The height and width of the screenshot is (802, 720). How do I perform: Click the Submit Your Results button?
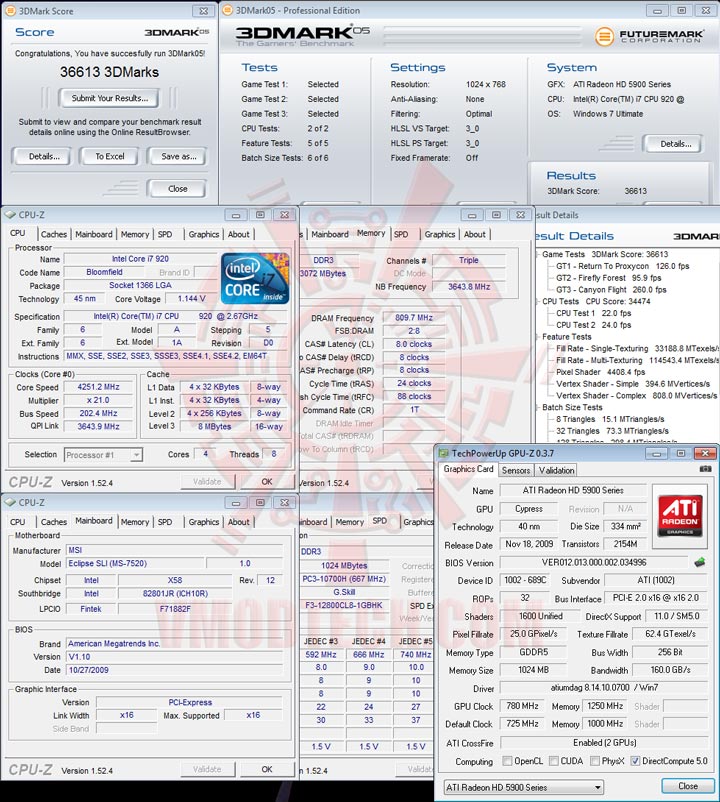(109, 98)
